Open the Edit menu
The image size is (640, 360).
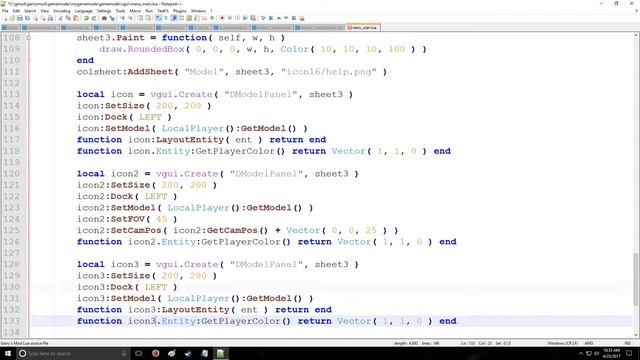pos(16,11)
